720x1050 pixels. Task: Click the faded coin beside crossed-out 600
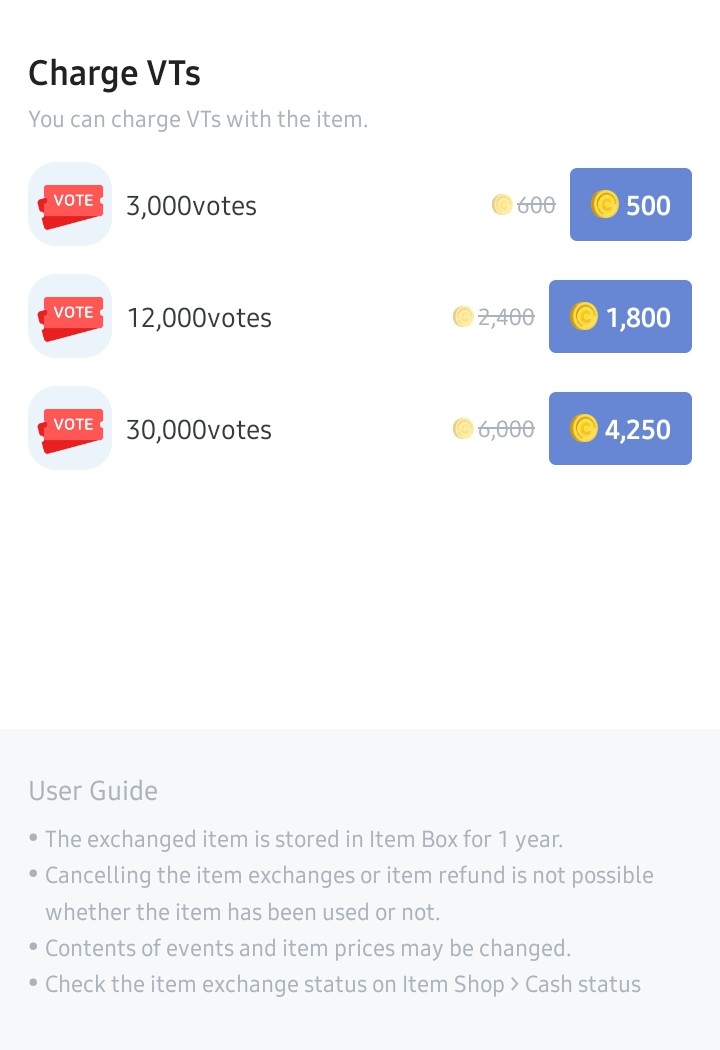tap(502, 205)
